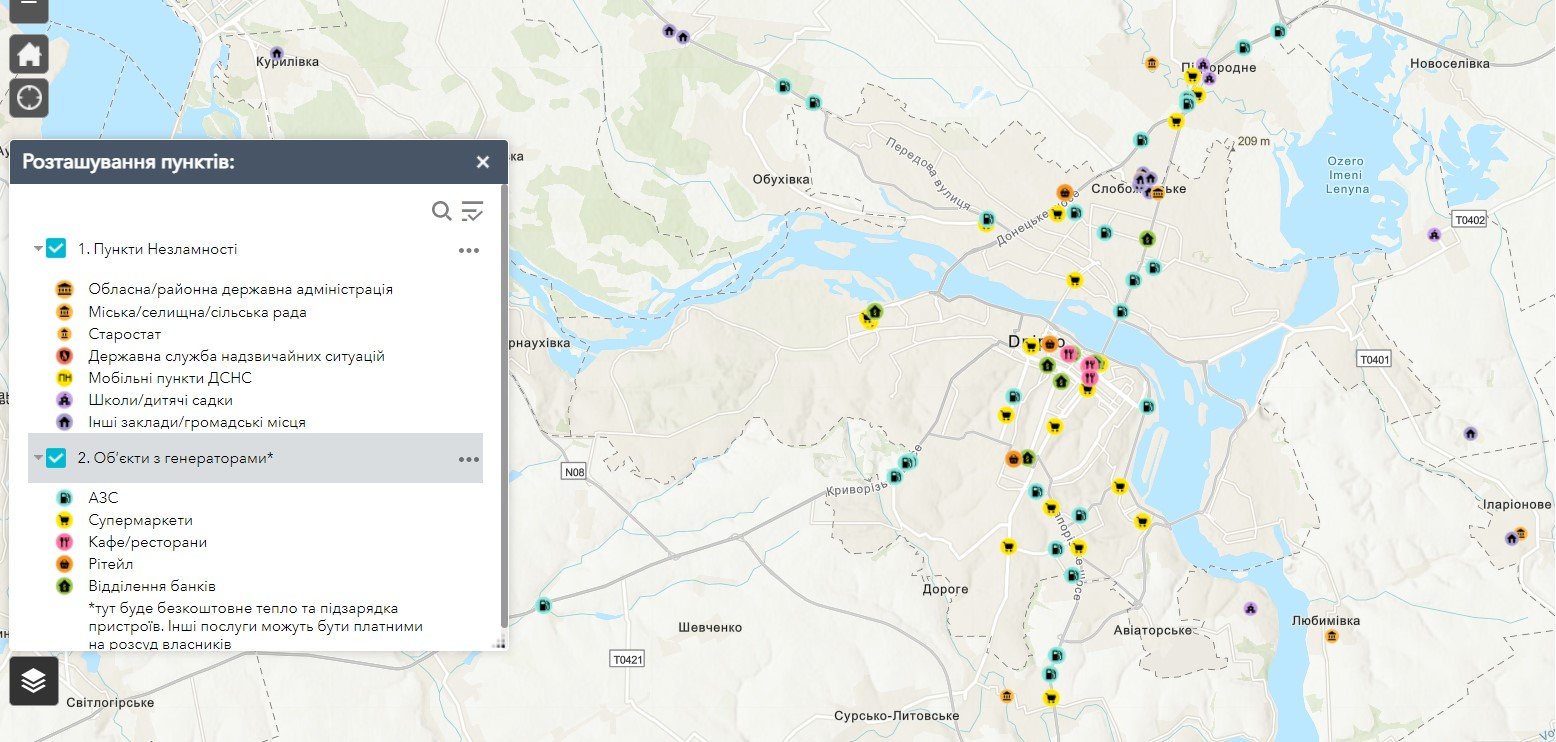Uncheck the Об'єкти з генераторами checkbox
Screen dimensions: 1556x742
click(56, 458)
